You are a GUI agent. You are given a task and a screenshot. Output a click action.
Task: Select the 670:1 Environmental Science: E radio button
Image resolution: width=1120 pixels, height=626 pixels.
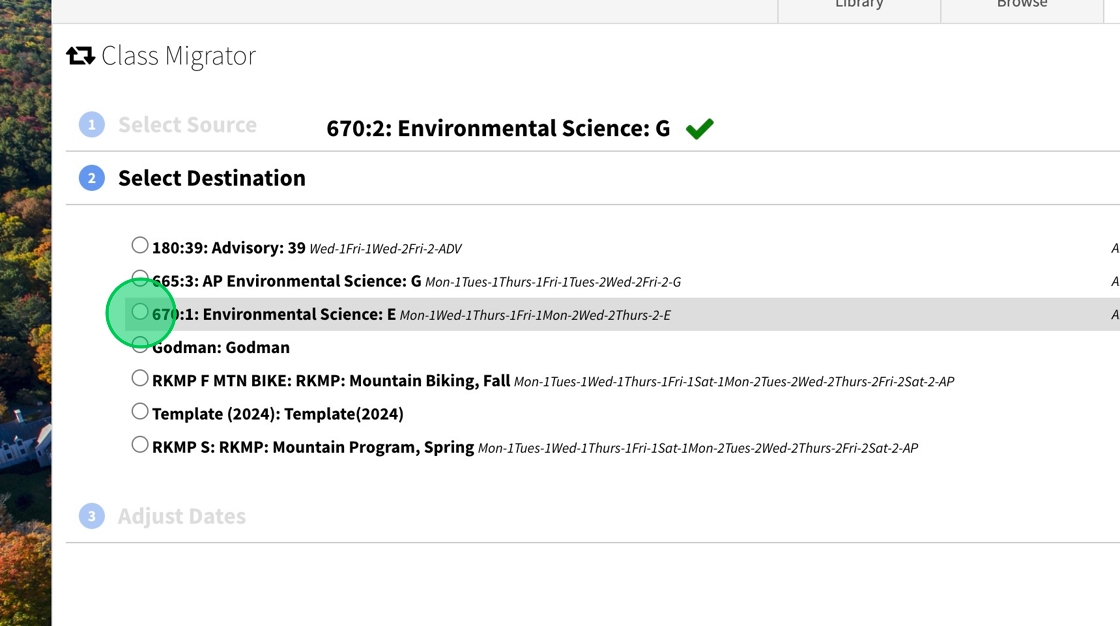pyautogui.click(x=140, y=312)
